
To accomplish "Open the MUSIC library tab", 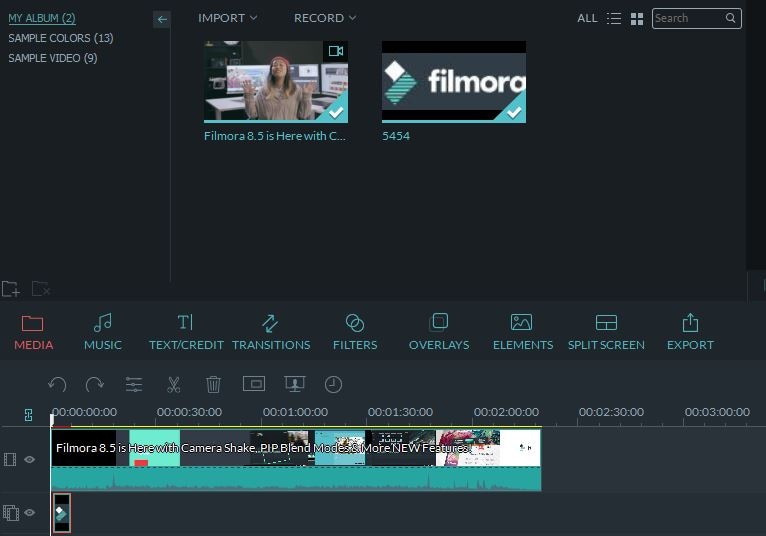I will click(103, 332).
